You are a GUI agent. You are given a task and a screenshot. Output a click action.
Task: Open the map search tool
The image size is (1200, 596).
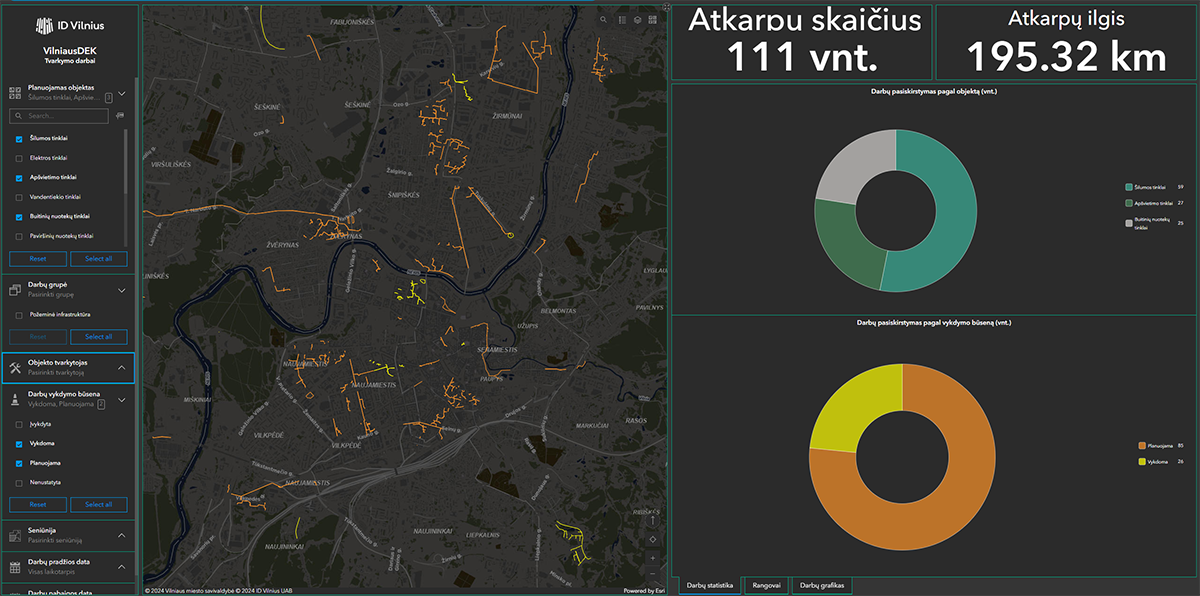click(604, 19)
